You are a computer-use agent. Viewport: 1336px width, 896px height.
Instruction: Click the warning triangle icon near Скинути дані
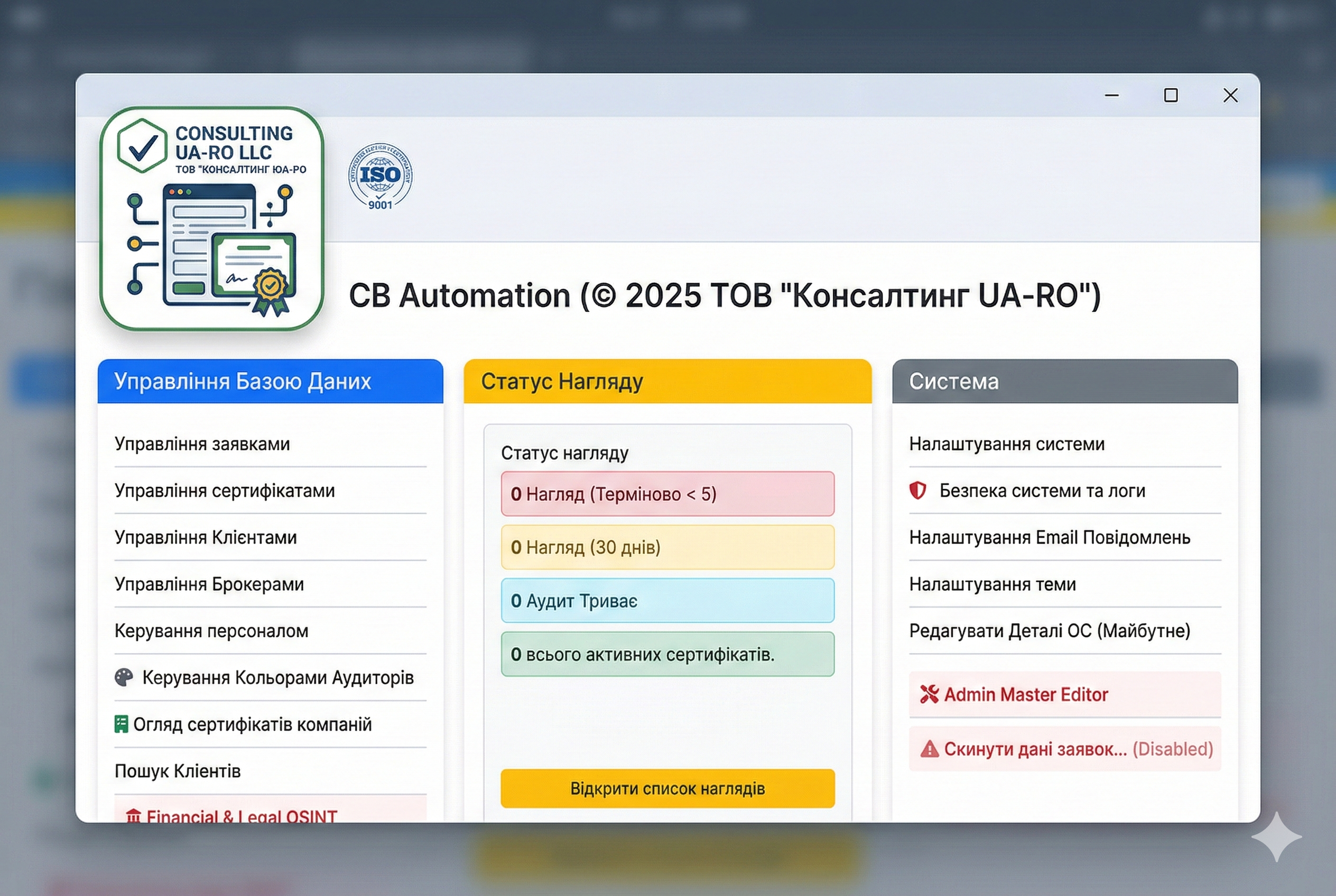[930, 749]
